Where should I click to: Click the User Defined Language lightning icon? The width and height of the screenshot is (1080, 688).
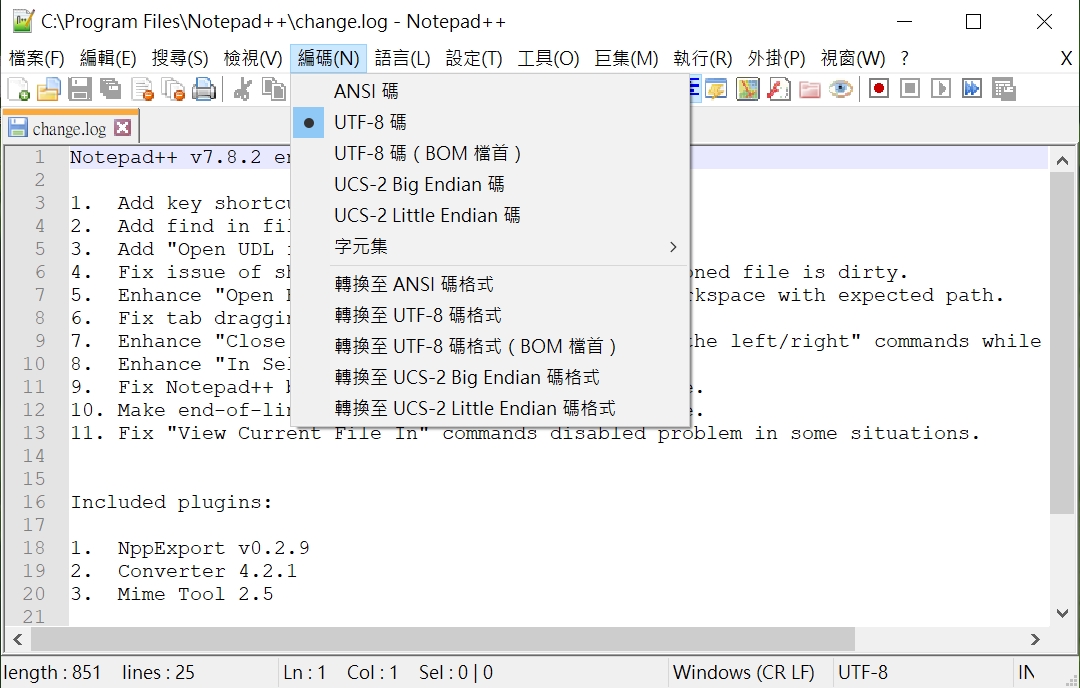[x=716, y=90]
